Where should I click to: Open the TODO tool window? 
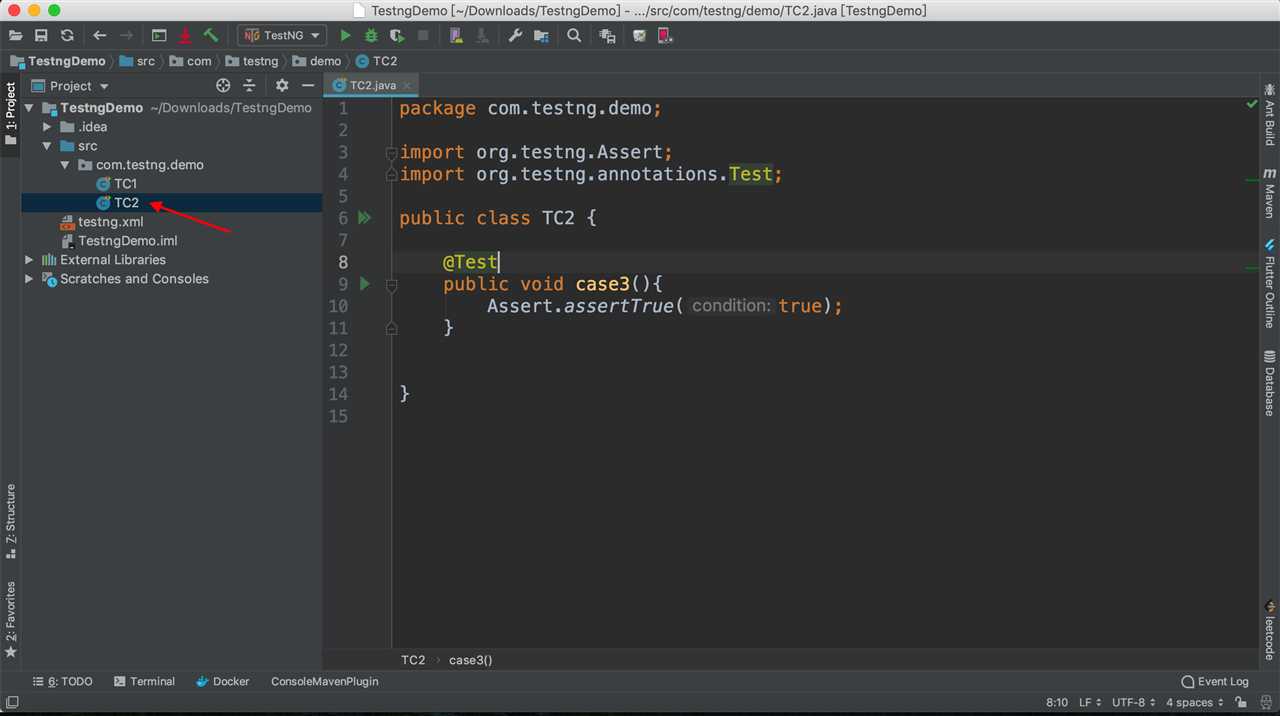[x=62, y=681]
